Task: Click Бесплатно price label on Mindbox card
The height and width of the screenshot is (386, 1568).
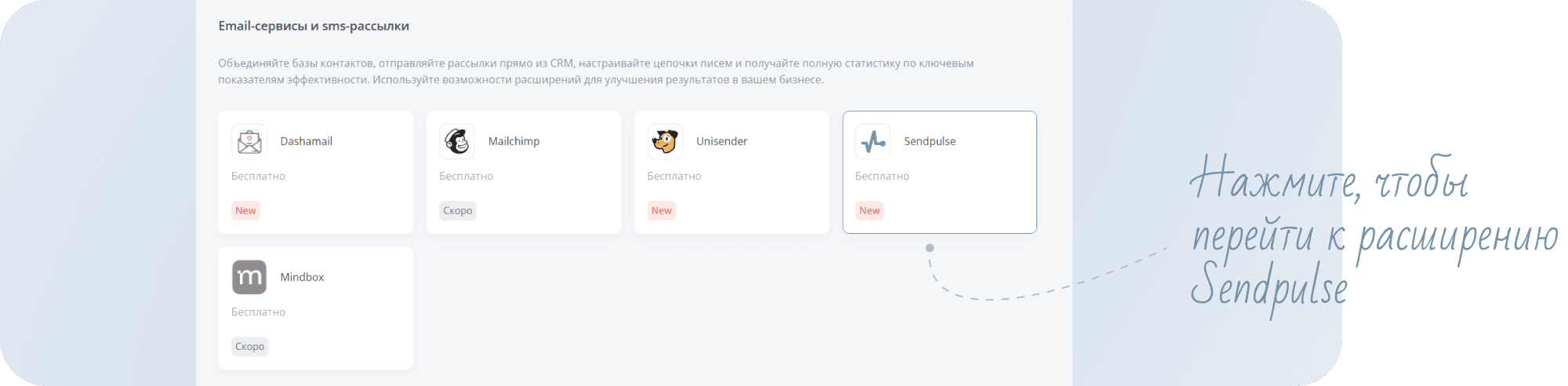Action: pyautogui.click(x=258, y=312)
